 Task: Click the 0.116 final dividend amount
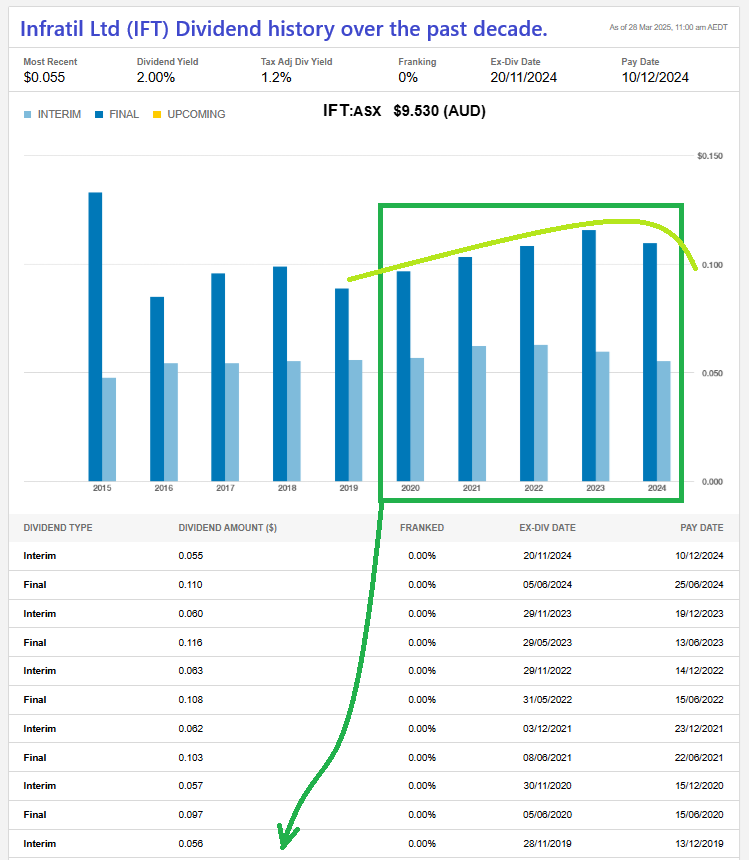click(190, 642)
